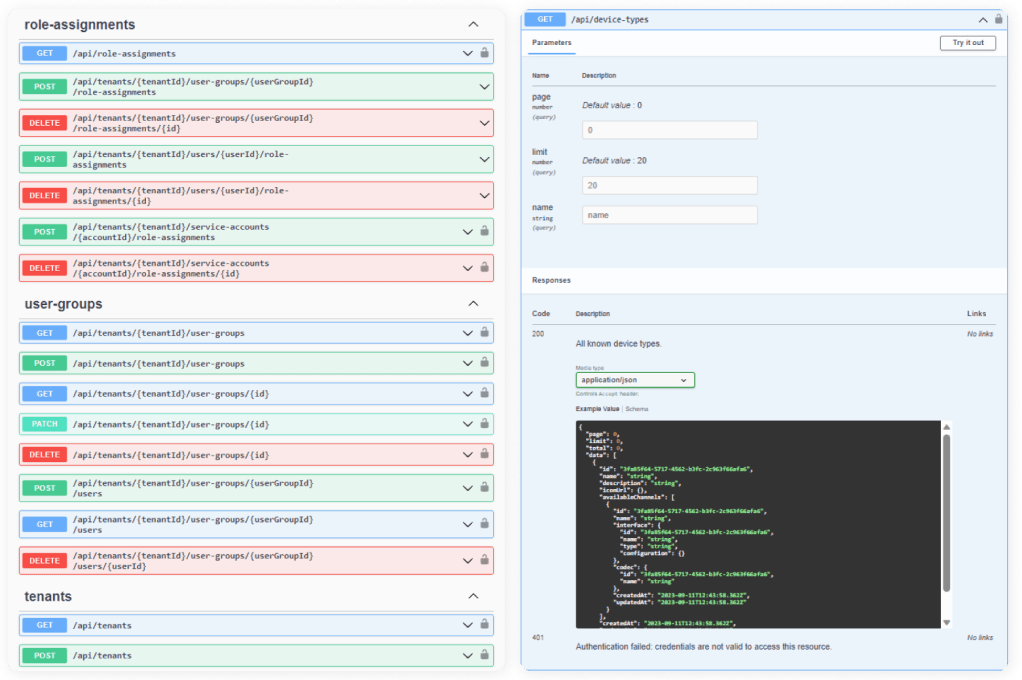
Task: Click lock icon on POST user-groups/{userGroupId}/users row
Action: click(x=484, y=488)
